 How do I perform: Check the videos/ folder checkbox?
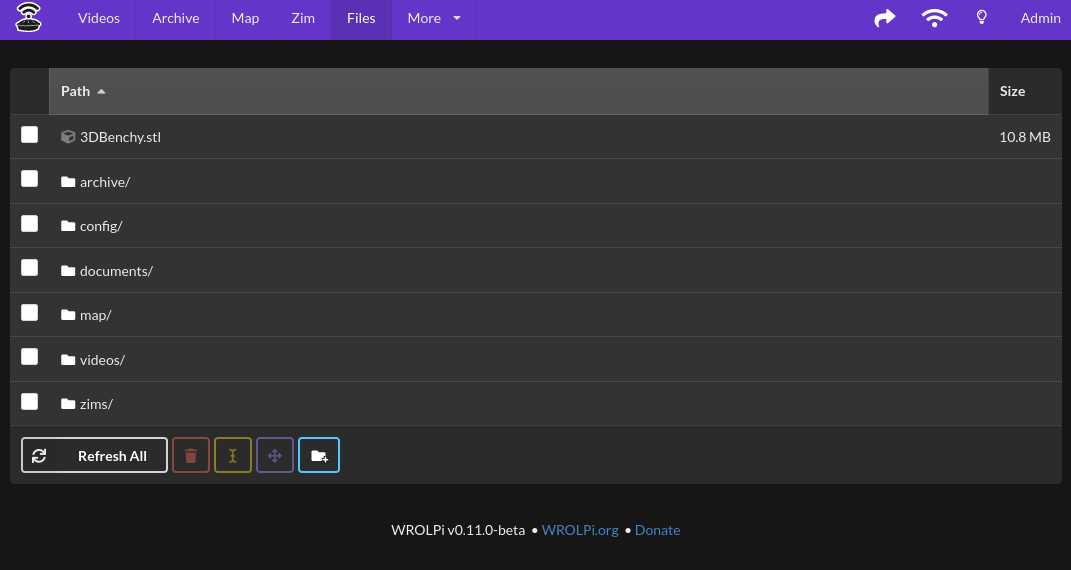click(30, 357)
